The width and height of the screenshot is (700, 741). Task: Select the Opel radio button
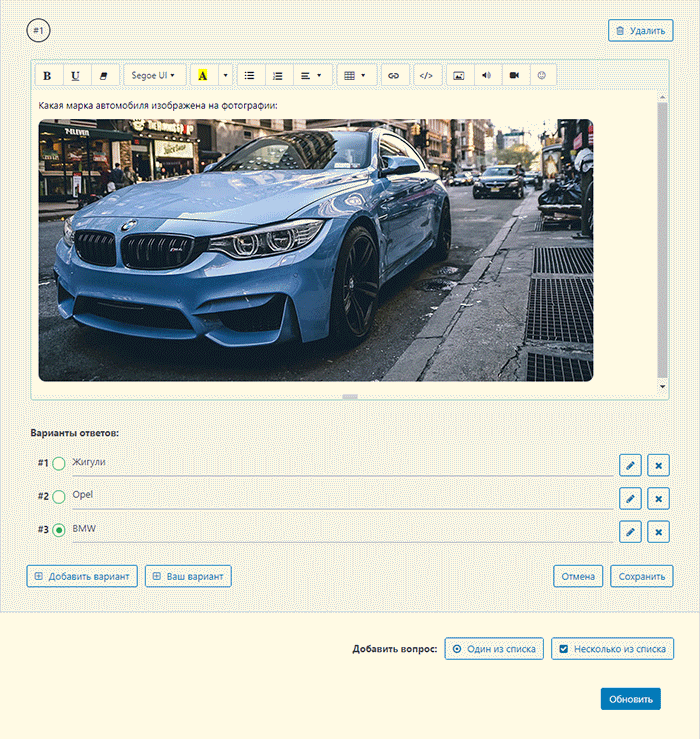[x=59, y=497]
